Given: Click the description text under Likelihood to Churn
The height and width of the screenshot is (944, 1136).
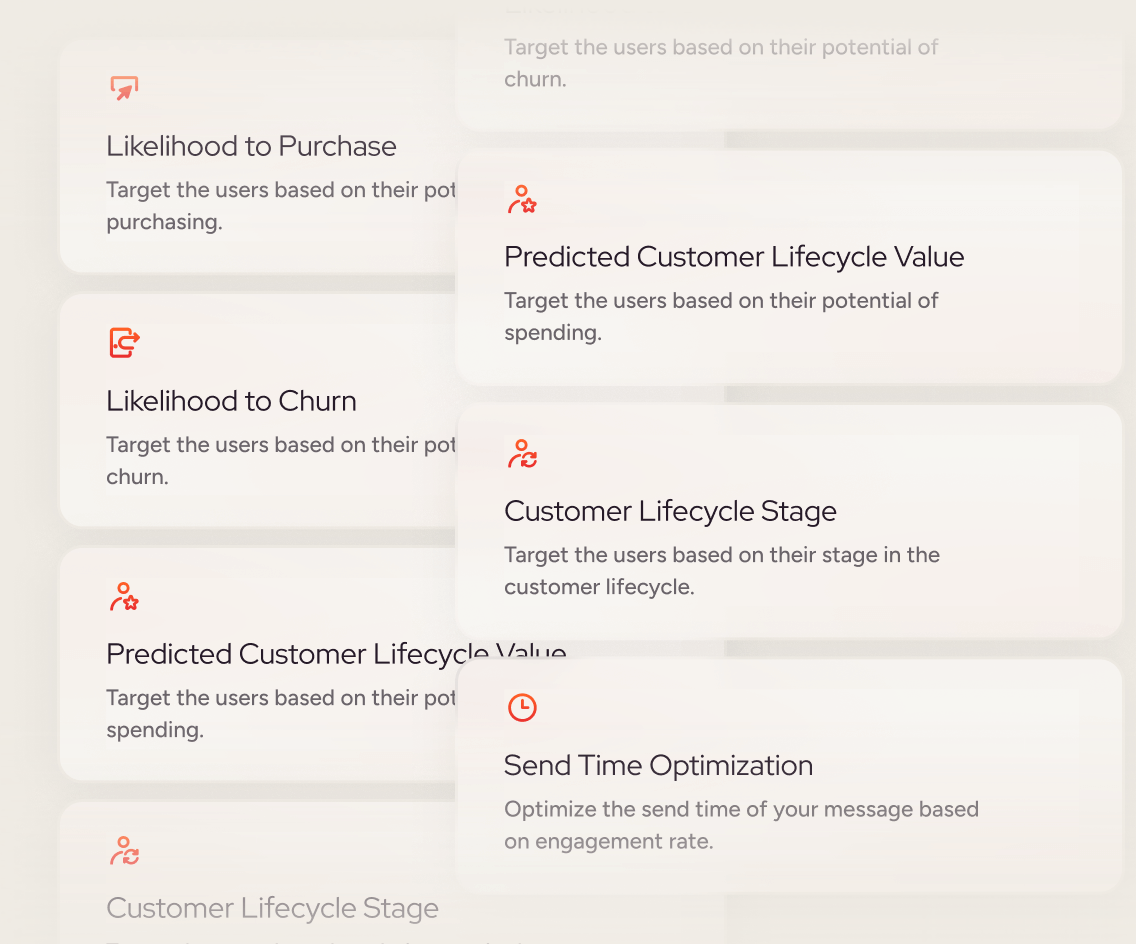Looking at the screenshot, I should point(280,460).
